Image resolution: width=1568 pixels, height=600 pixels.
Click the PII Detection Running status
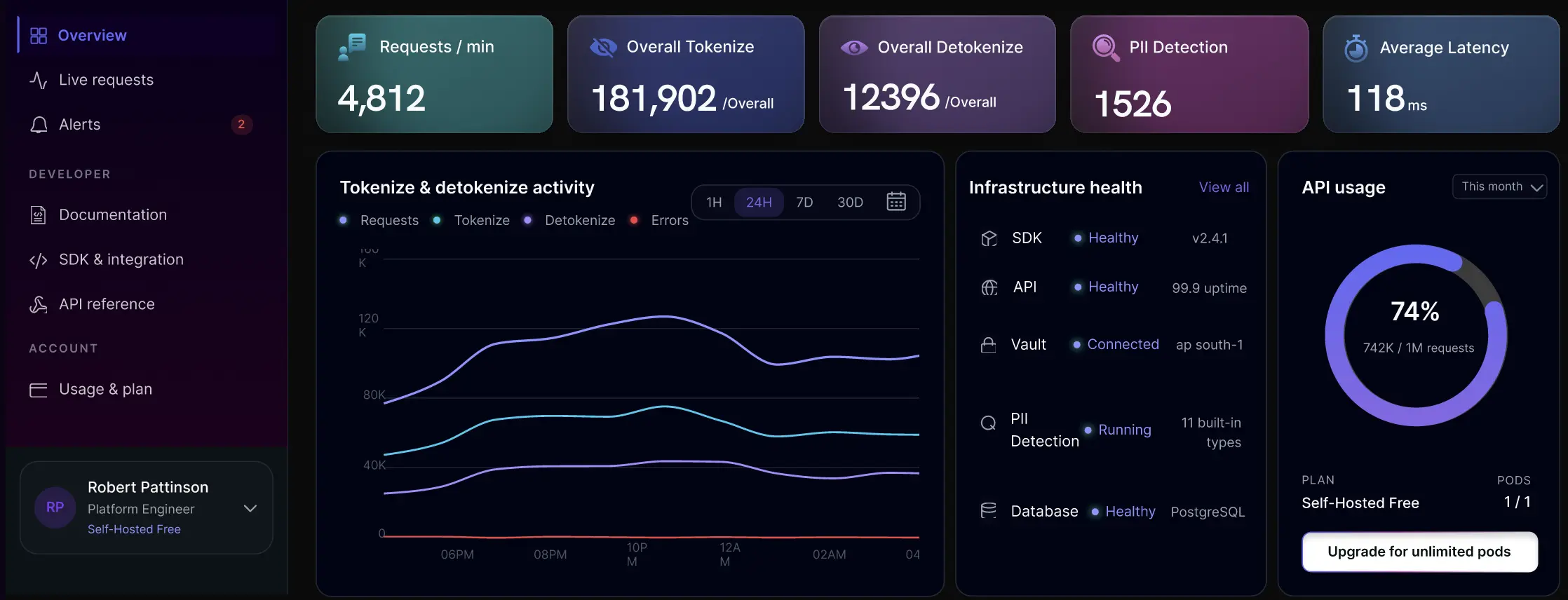pyautogui.click(x=1118, y=430)
